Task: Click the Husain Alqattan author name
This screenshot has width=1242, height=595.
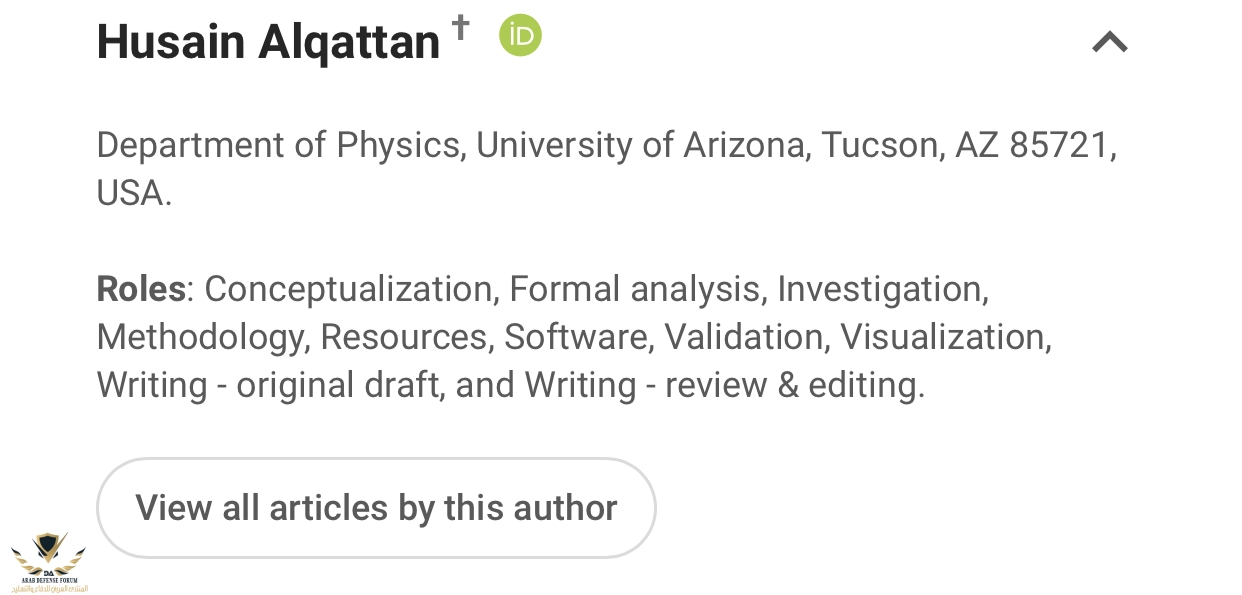Action: tap(268, 42)
